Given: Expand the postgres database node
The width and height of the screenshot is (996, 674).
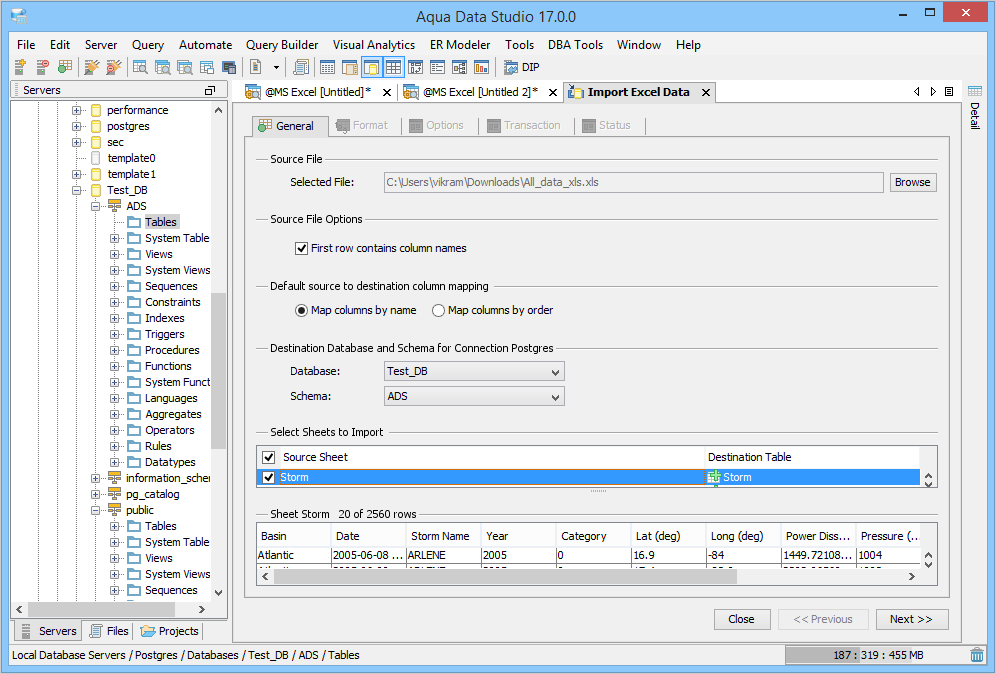Looking at the screenshot, I should [x=76, y=126].
